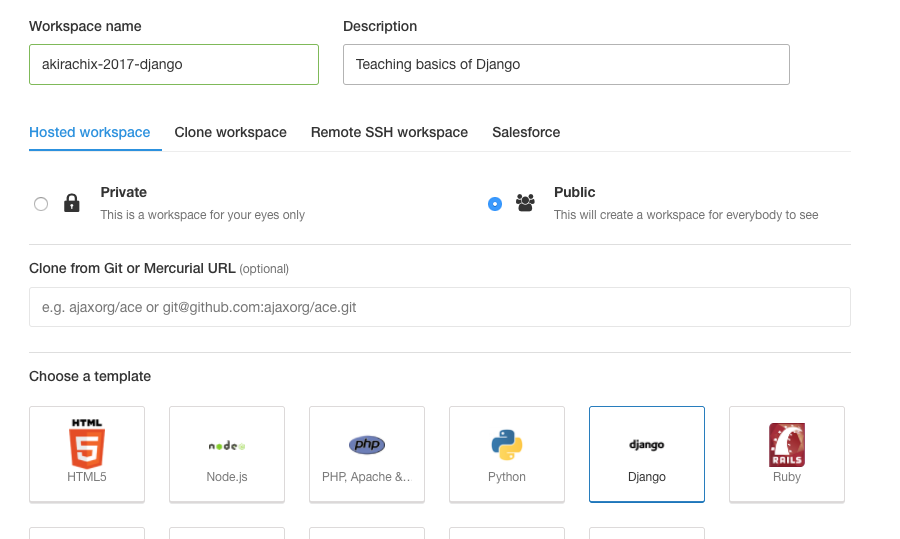Open the Clone workspace tab
The height and width of the screenshot is (539, 900).
coord(230,132)
